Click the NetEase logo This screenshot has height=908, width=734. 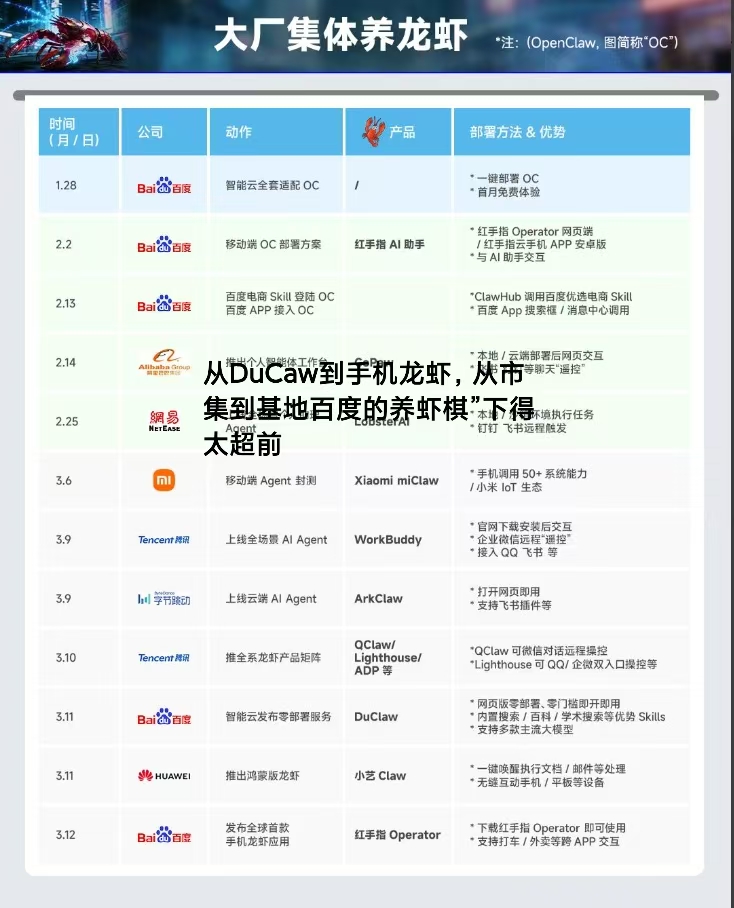(164, 421)
